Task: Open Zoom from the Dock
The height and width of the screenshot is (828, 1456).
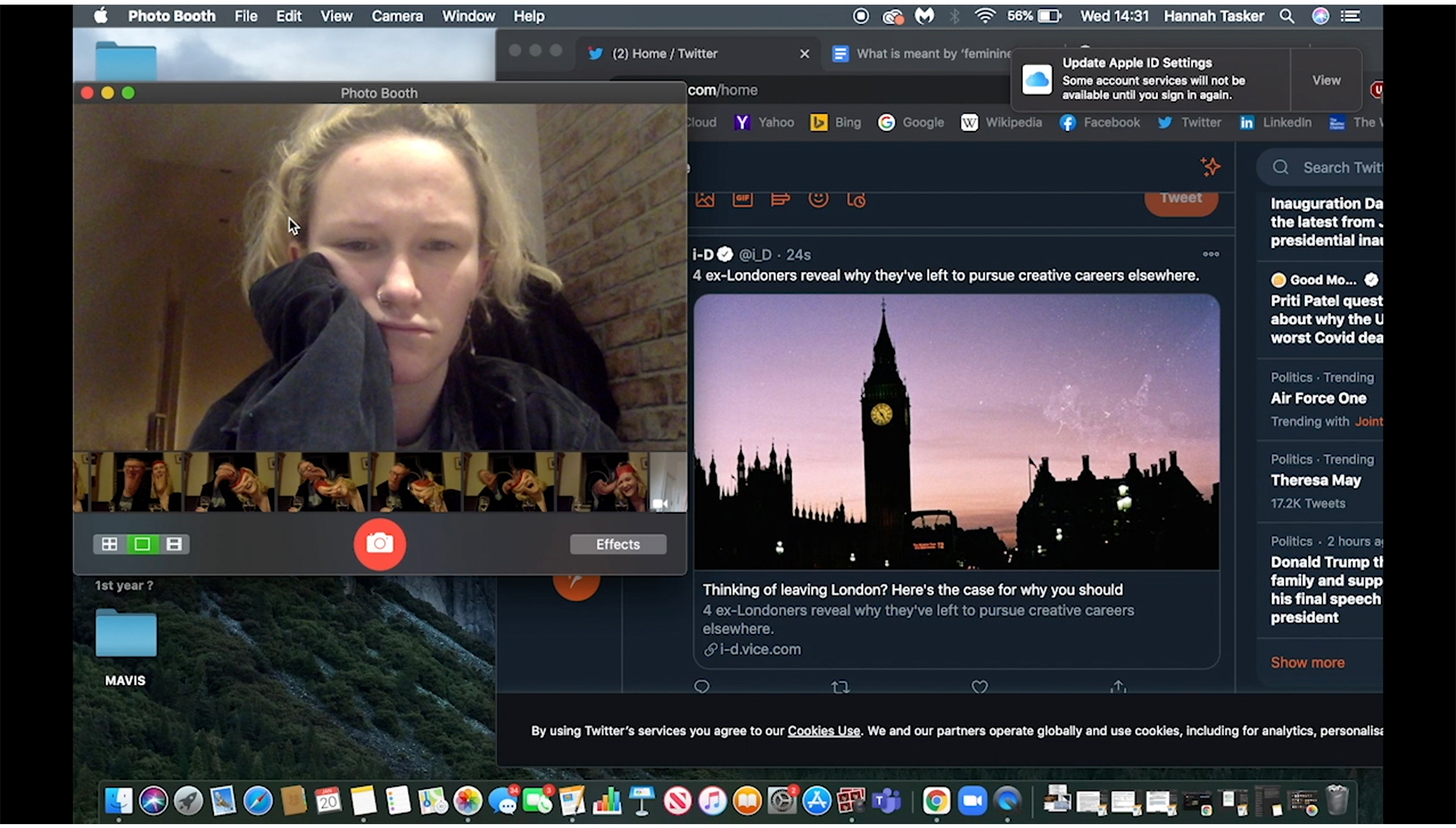Action: point(972,801)
